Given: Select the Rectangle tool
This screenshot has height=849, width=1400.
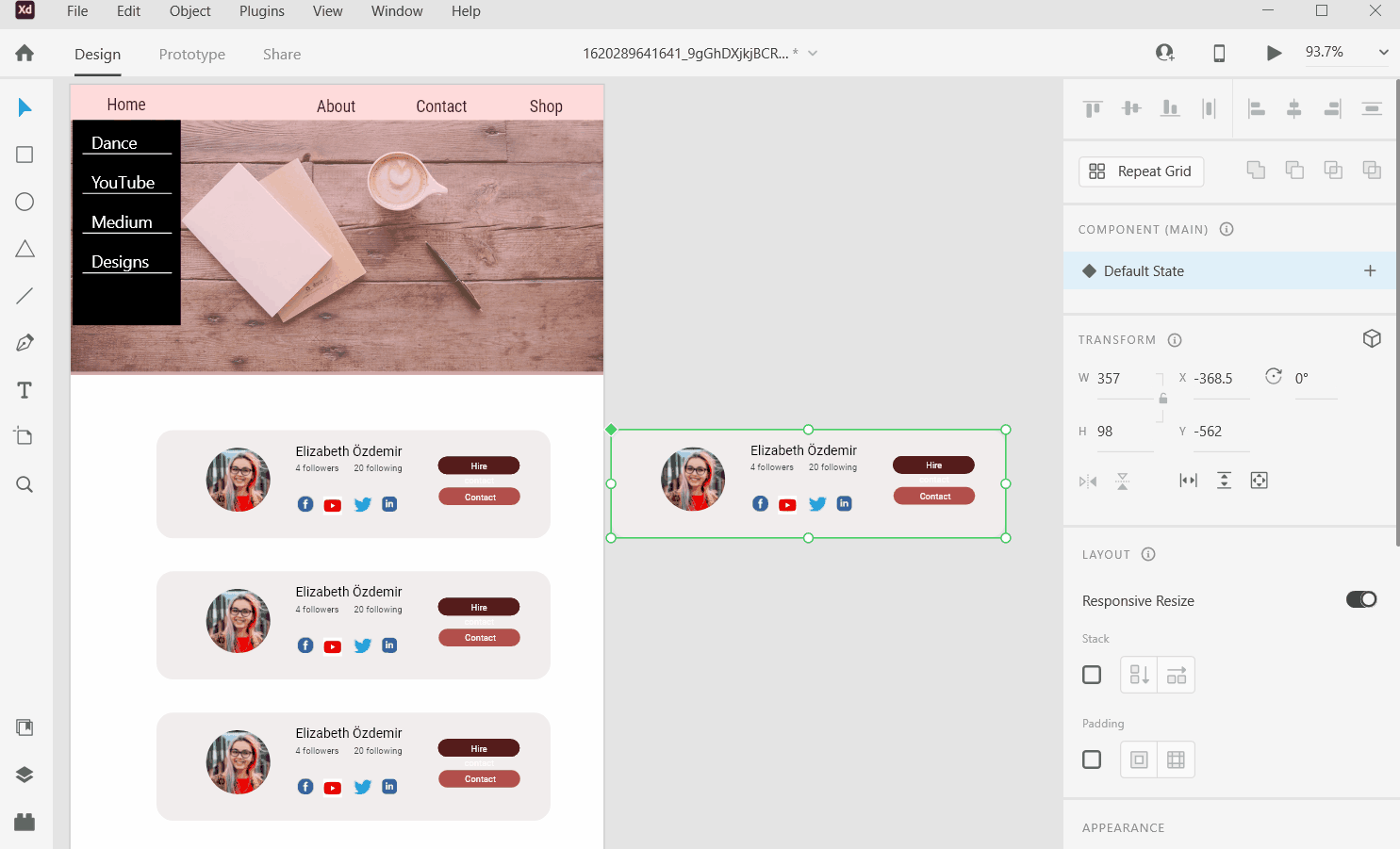Looking at the screenshot, I should [25, 155].
